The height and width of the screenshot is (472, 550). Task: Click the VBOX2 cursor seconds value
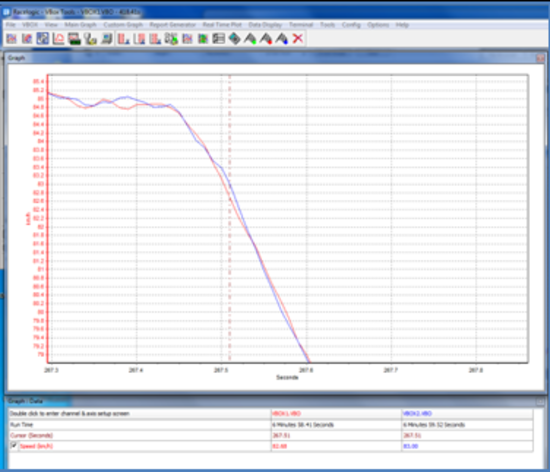[x=412, y=435]
